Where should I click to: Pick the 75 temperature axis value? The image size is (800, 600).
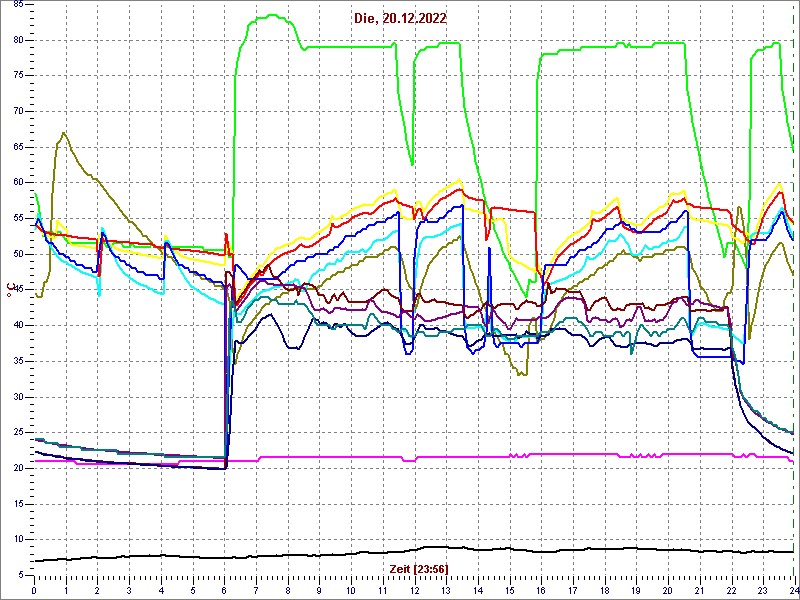(17, 76)
